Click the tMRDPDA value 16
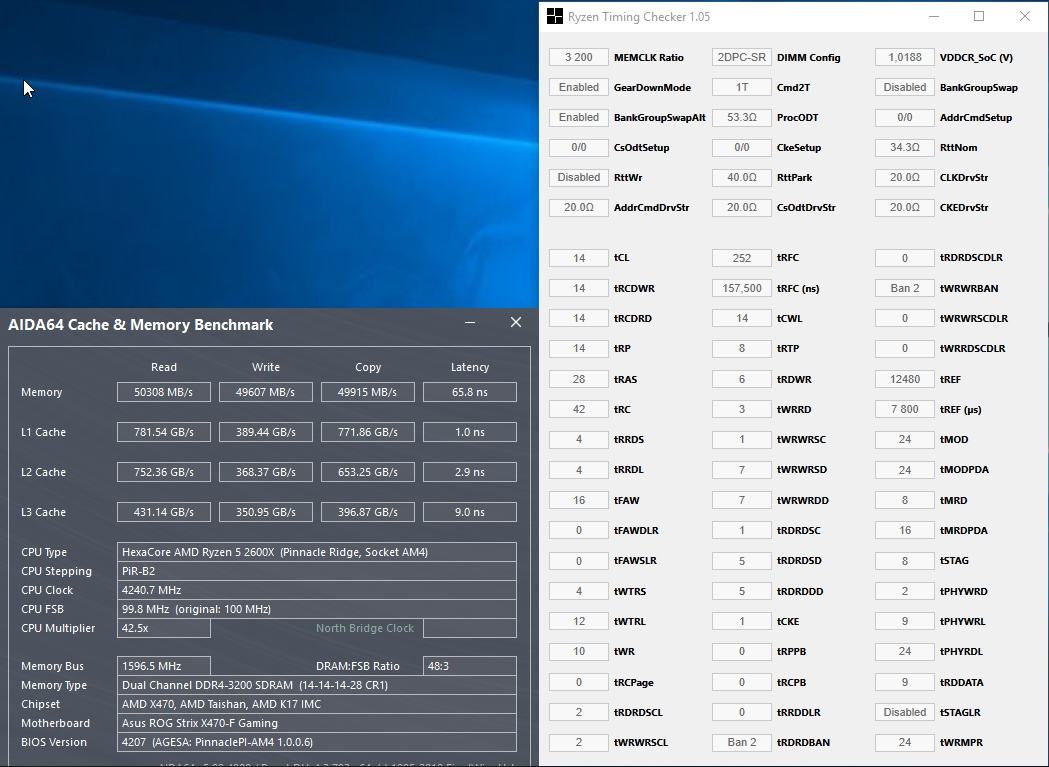The height and width of the screenshot is (767, 1049). tap(904, 531)
